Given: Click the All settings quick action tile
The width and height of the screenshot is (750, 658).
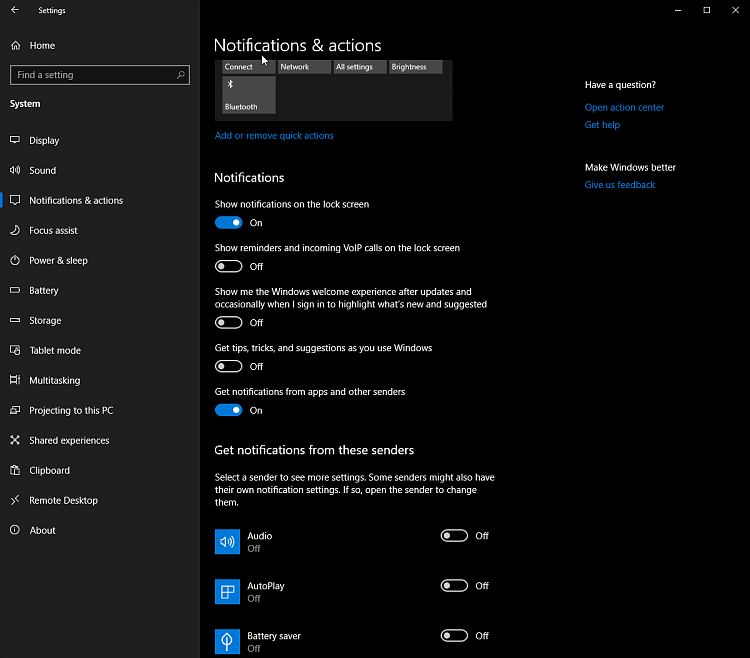Looking at the screenshot, I should [x=360, y=67].
